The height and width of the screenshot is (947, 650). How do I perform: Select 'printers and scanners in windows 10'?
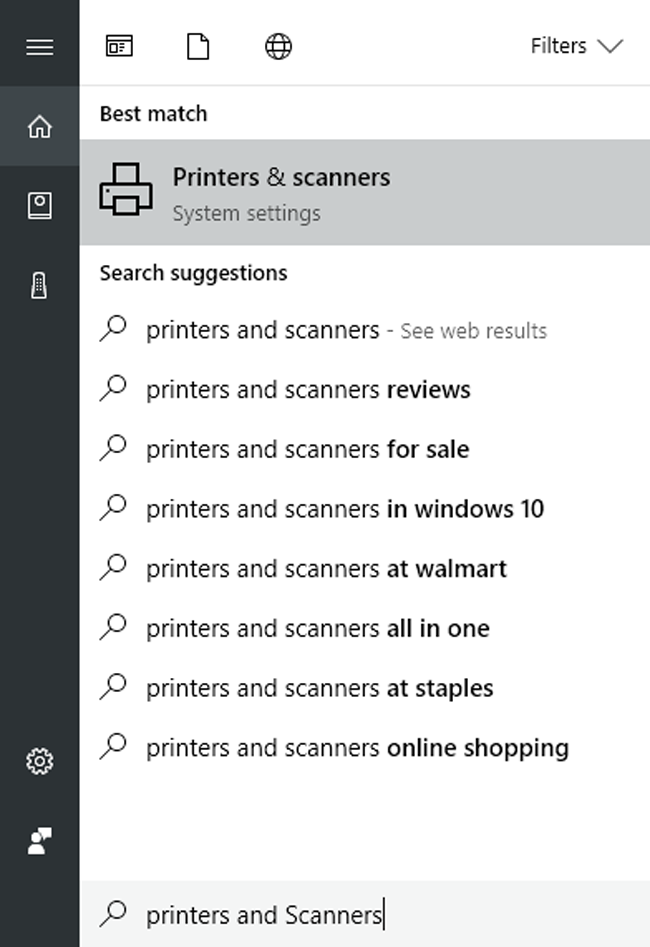click(345, 509)
